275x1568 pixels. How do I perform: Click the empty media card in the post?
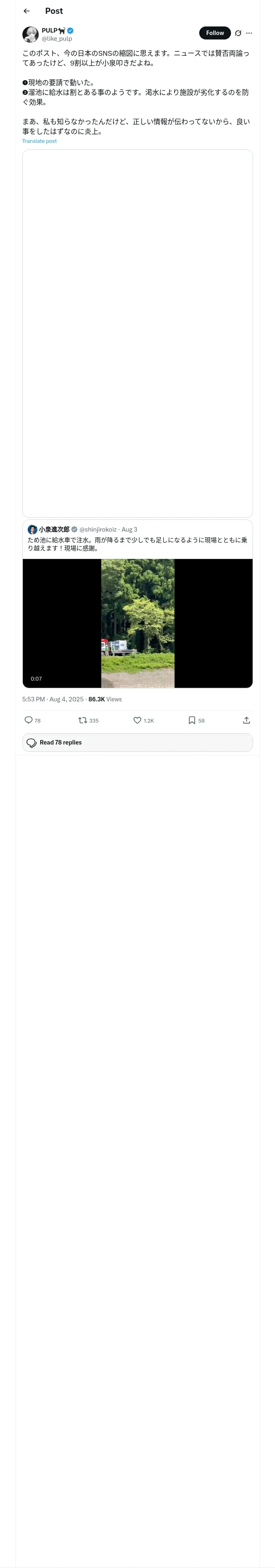point(137,333)
